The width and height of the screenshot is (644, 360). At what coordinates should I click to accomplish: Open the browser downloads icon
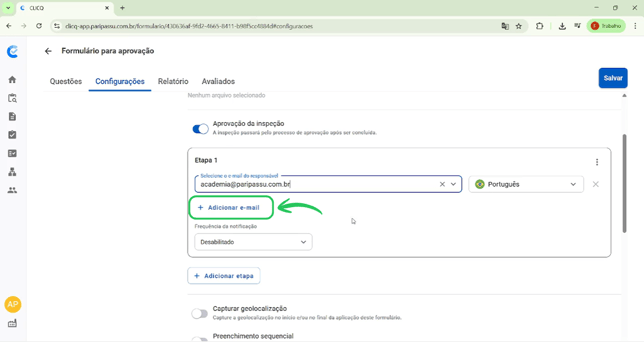coord(562,26)
